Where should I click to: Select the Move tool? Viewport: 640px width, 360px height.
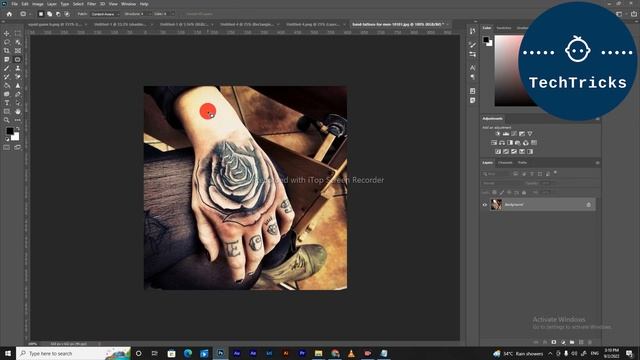[x=7, y=33]
